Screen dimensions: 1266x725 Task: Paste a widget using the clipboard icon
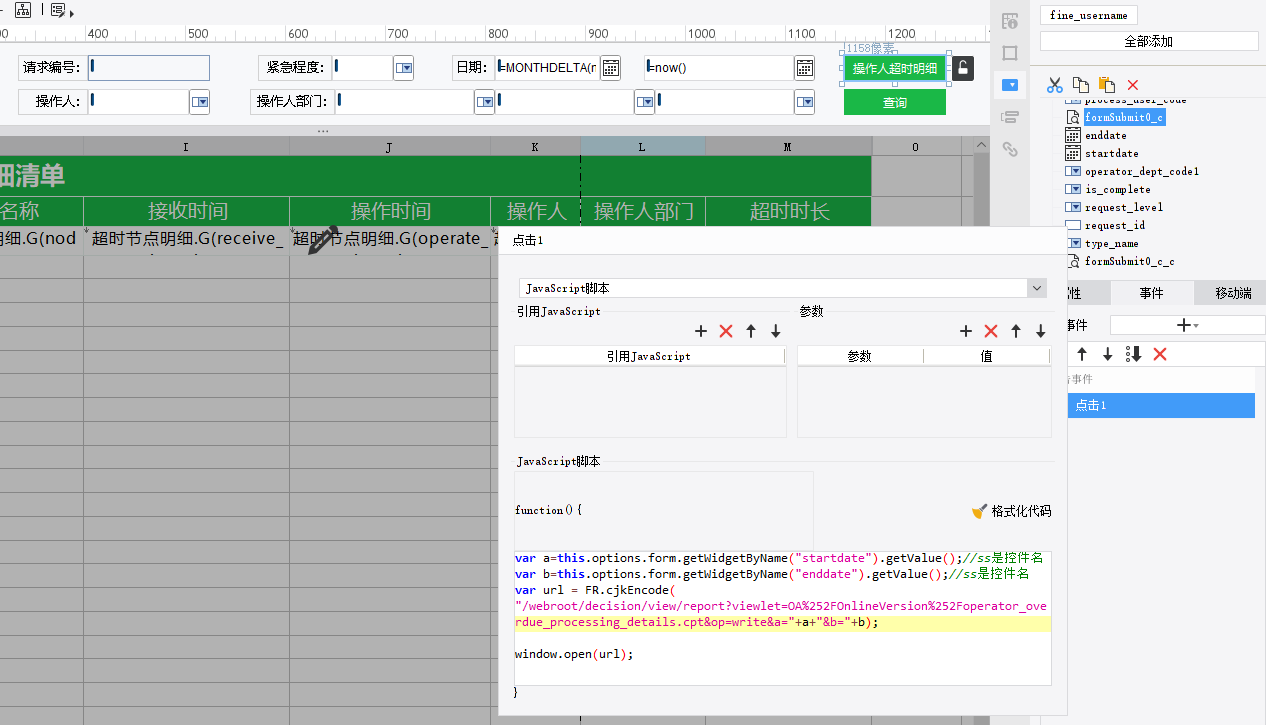tap(1106, 85)
